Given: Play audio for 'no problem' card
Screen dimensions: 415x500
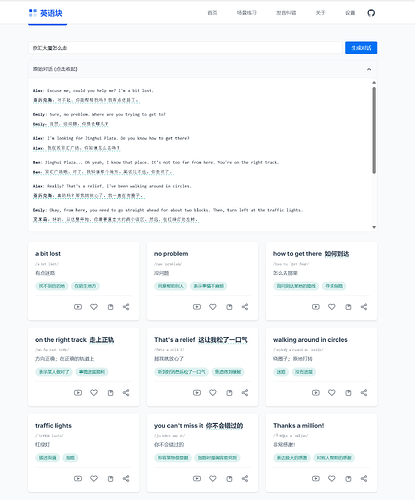Looking at the screenshot, I should click(197, 307).
